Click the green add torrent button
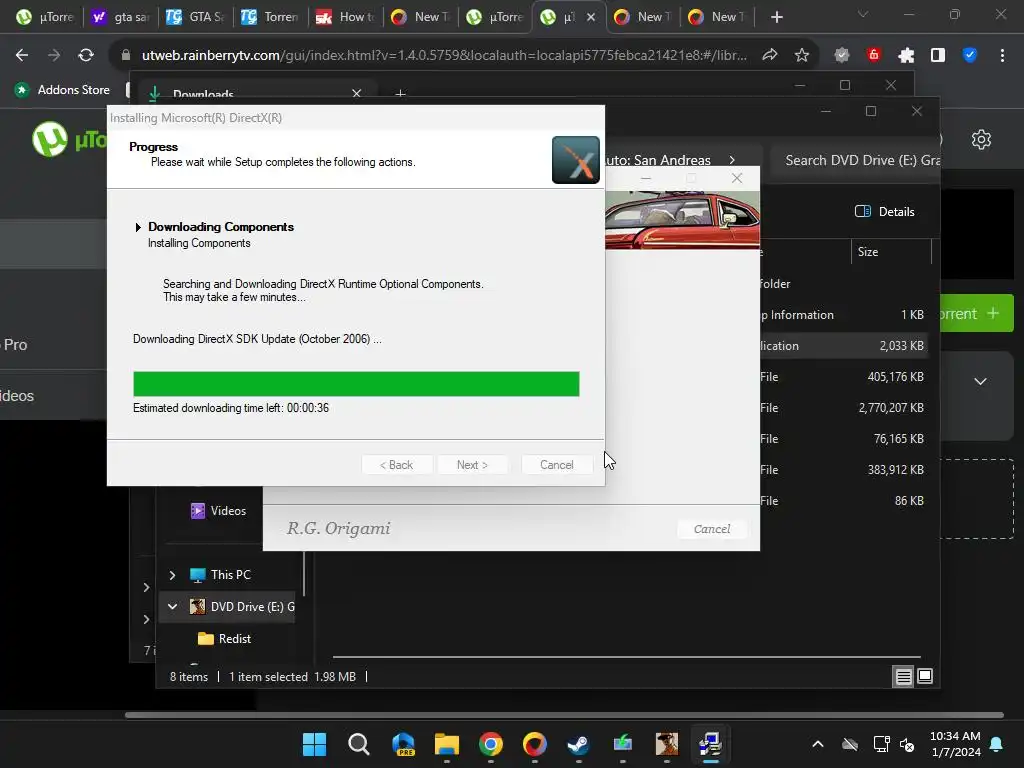 (x=976, y=313)
